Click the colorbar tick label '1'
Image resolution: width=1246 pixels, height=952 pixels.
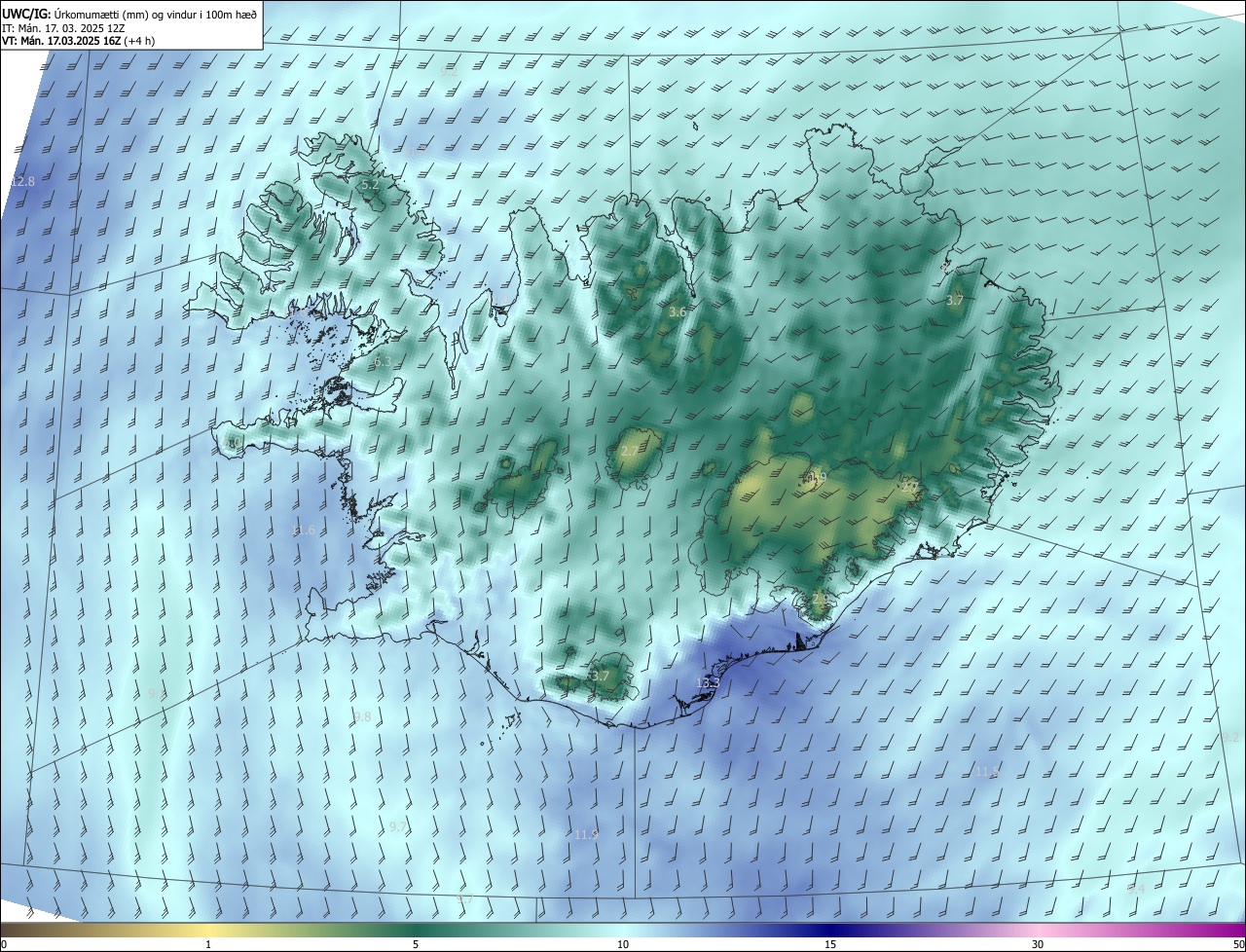209,944
